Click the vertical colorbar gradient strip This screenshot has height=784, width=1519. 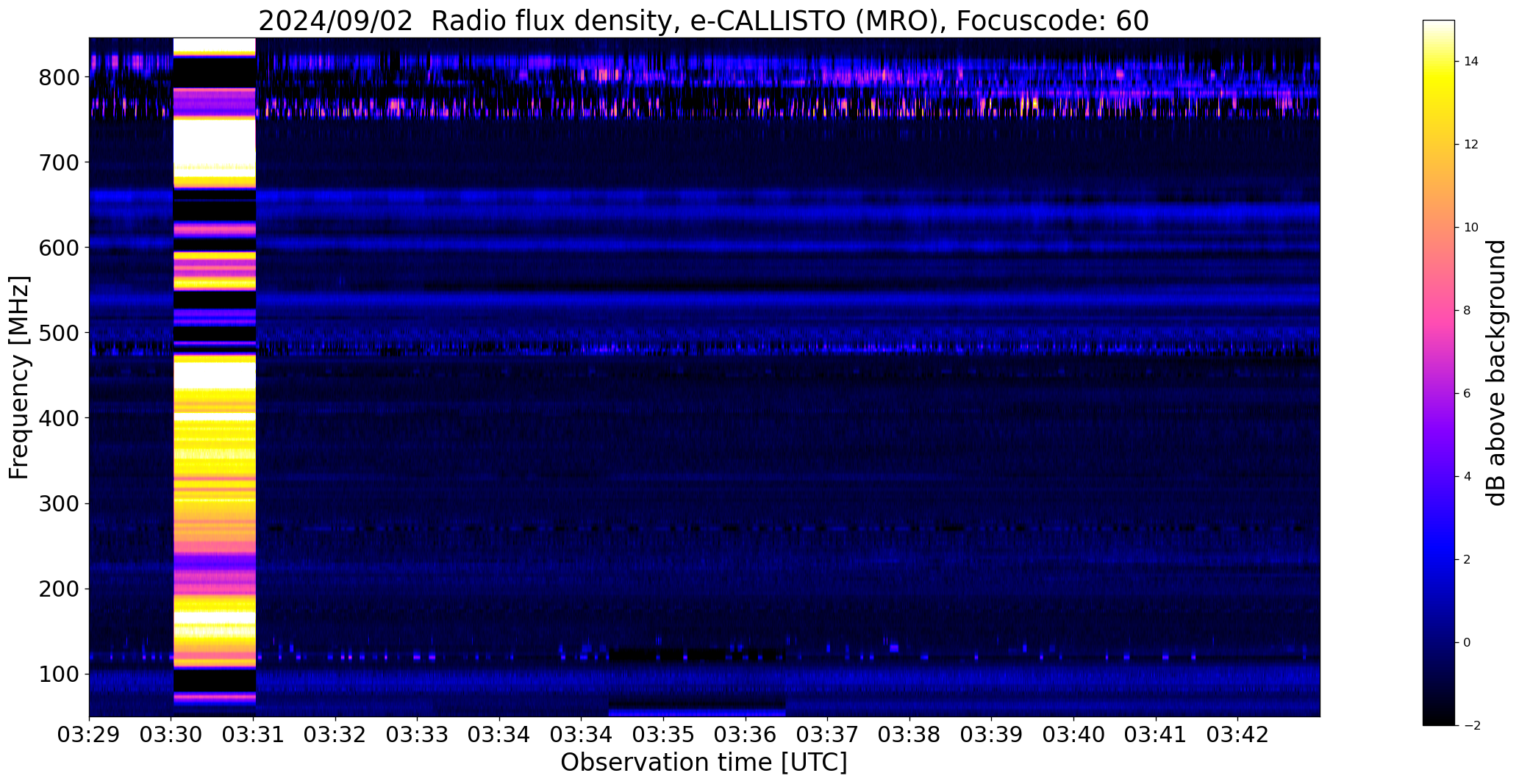pyautogui.click(x=1439, y=373)
